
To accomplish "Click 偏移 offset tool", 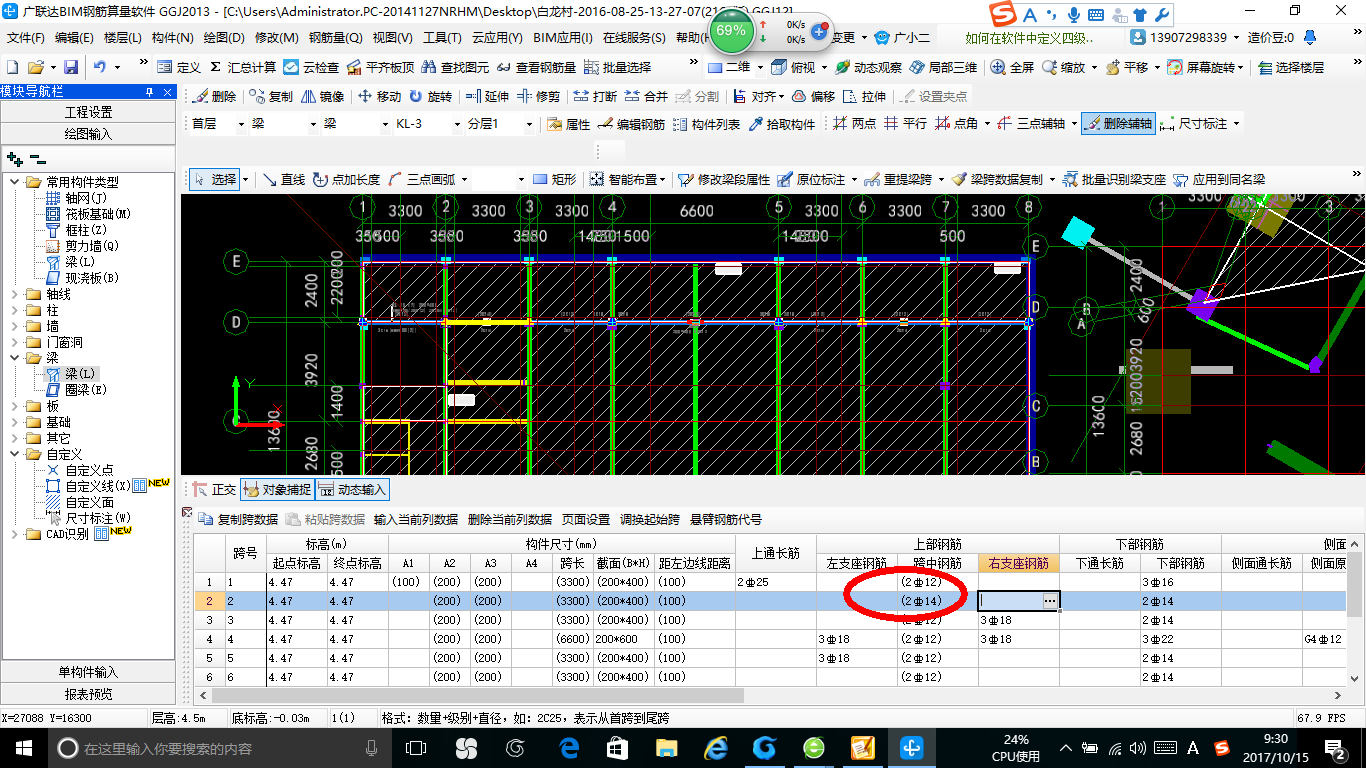I will (x=813, y=96).
